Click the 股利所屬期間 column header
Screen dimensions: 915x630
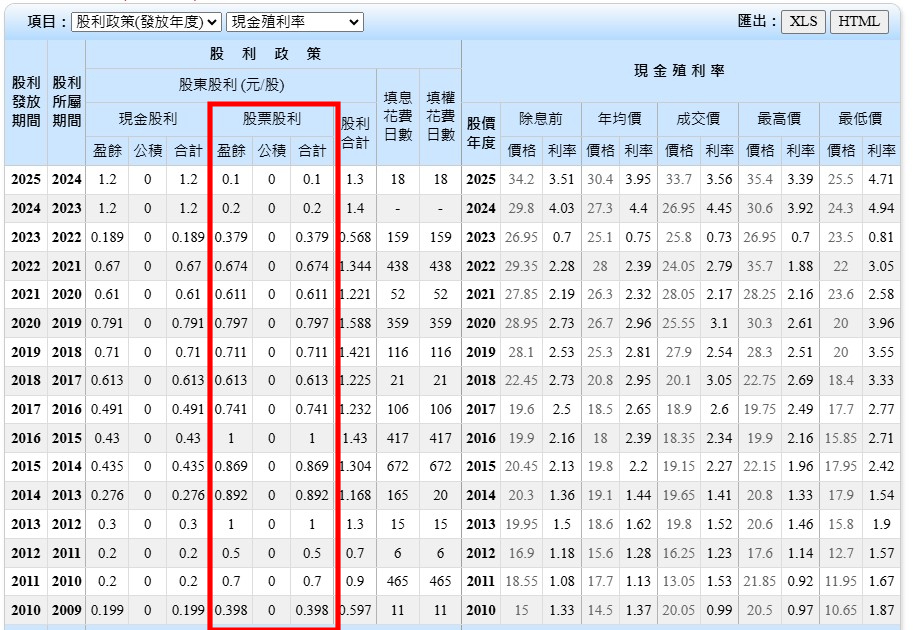click(66, 102)
